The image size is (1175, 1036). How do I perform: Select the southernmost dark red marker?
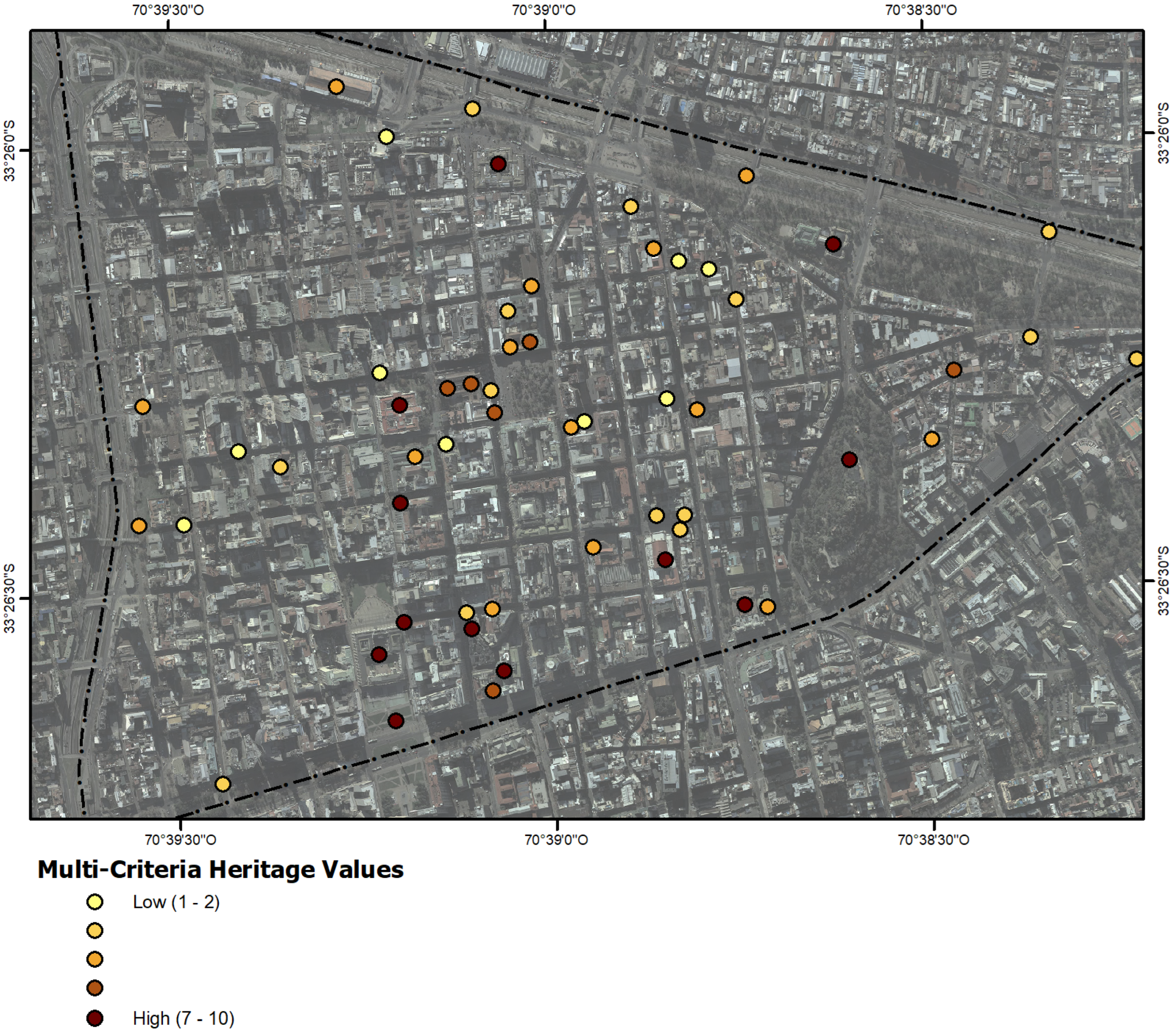[395, 721]
